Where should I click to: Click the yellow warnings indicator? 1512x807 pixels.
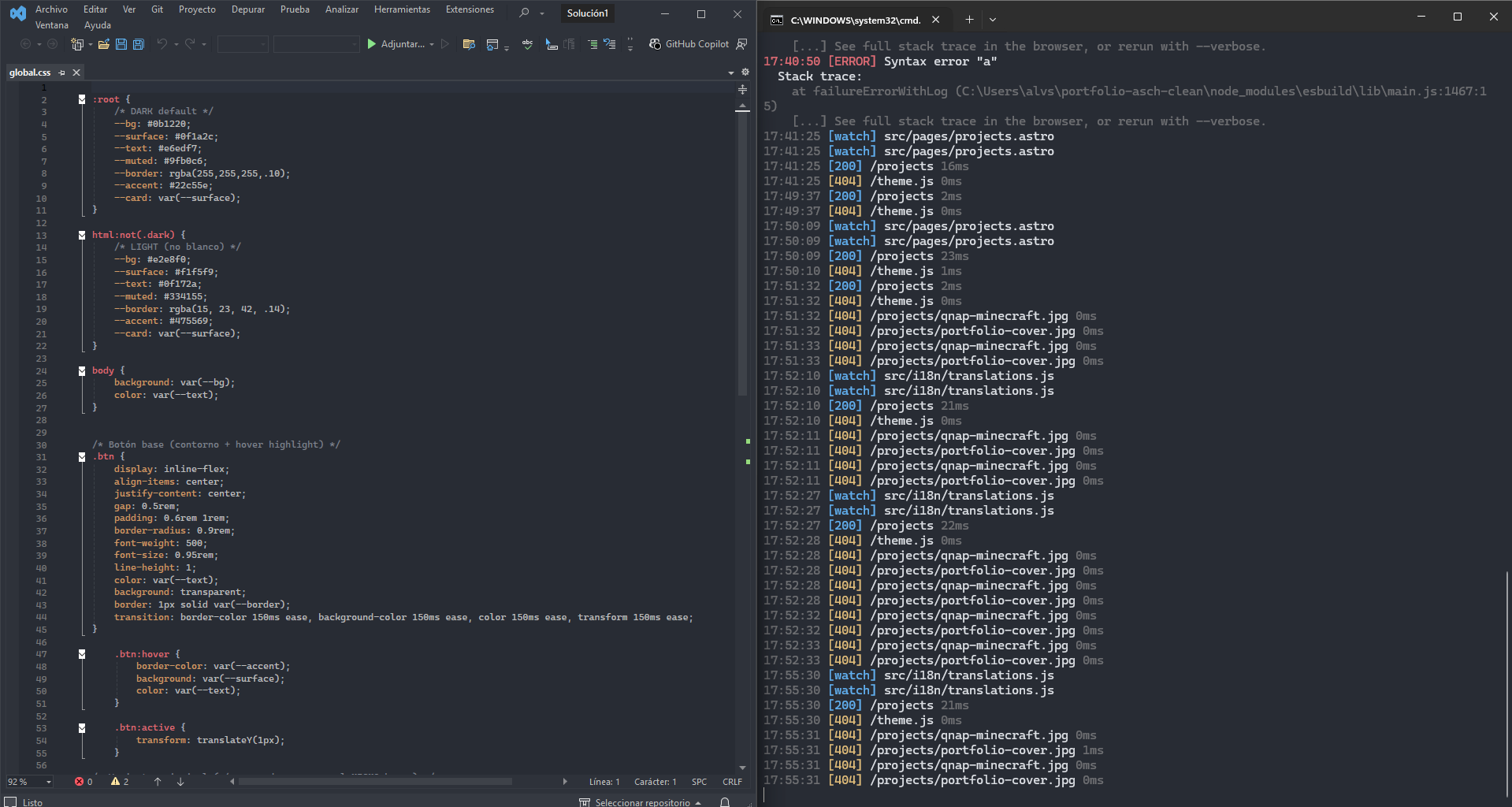pos(116,782)
